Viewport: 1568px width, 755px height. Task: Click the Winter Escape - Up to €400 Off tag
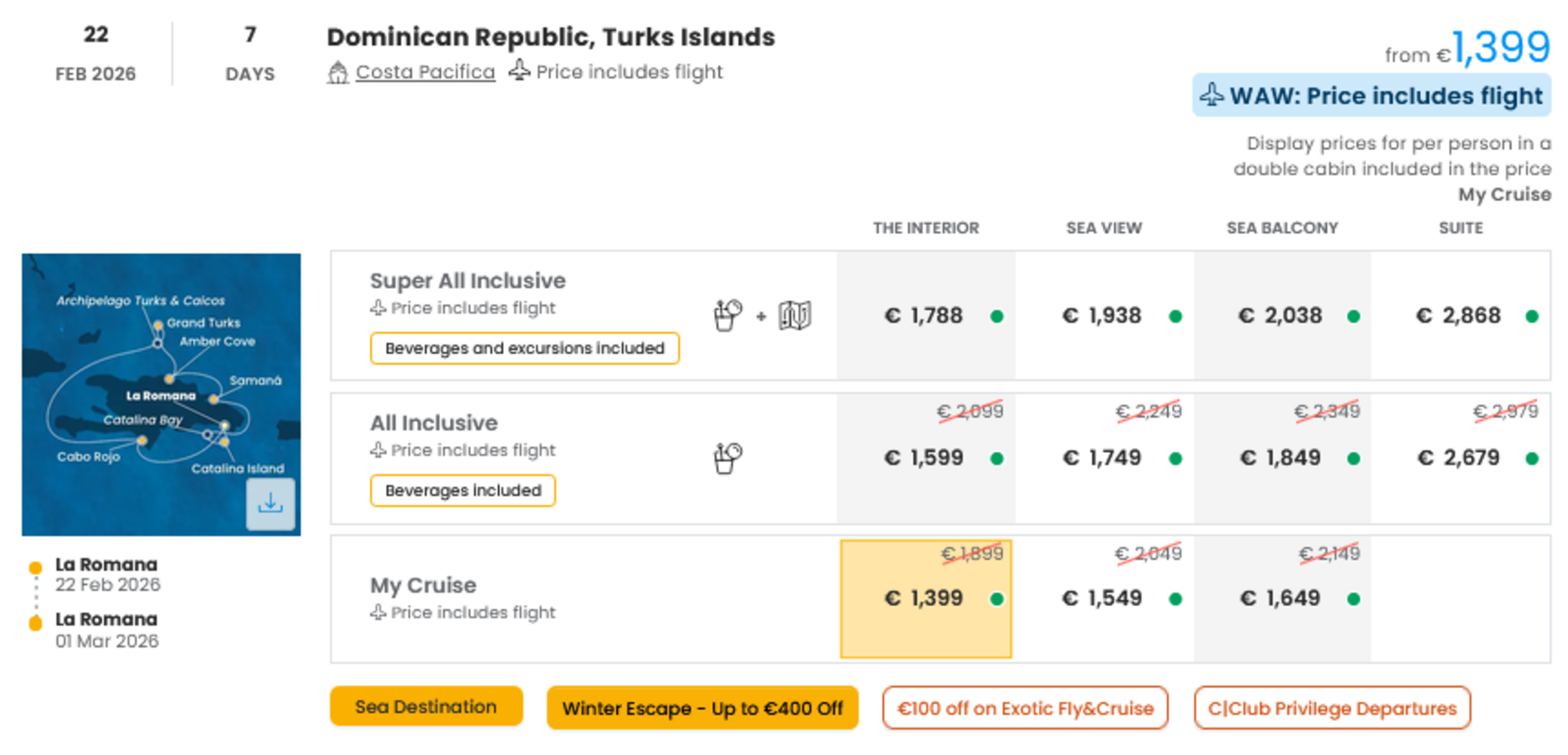[702, 708]
